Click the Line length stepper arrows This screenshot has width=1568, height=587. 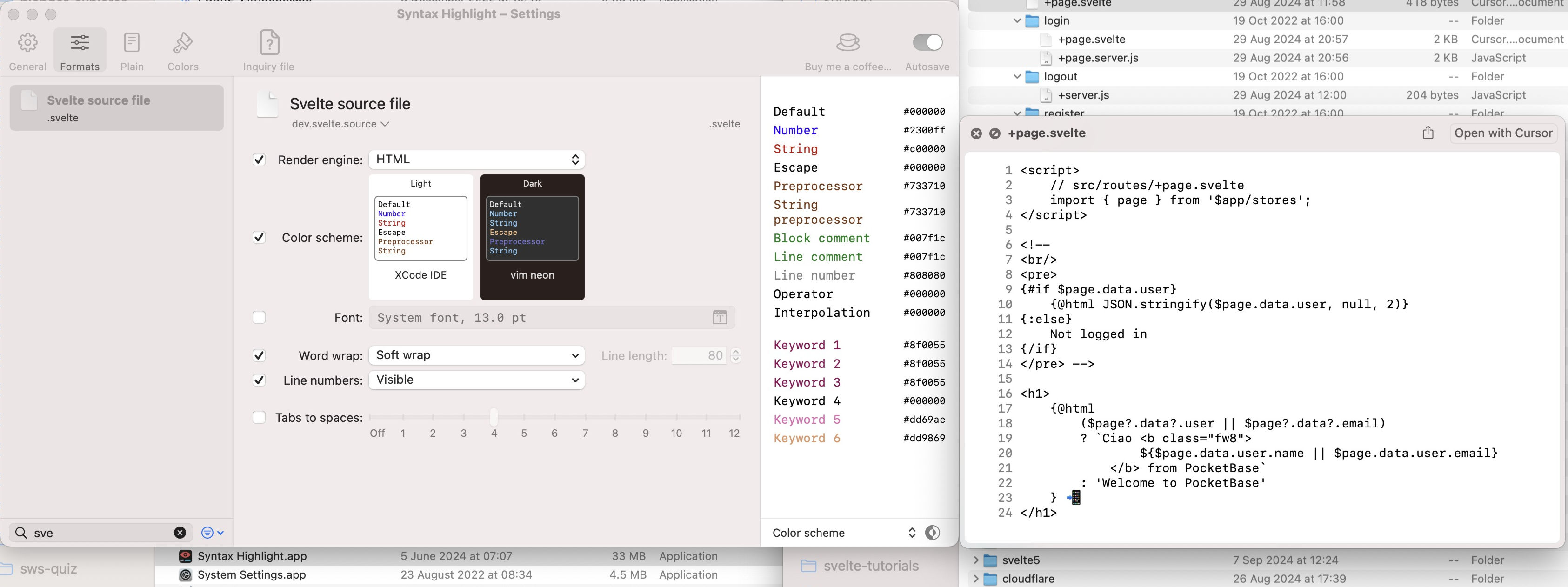click(x=735, y=356)
